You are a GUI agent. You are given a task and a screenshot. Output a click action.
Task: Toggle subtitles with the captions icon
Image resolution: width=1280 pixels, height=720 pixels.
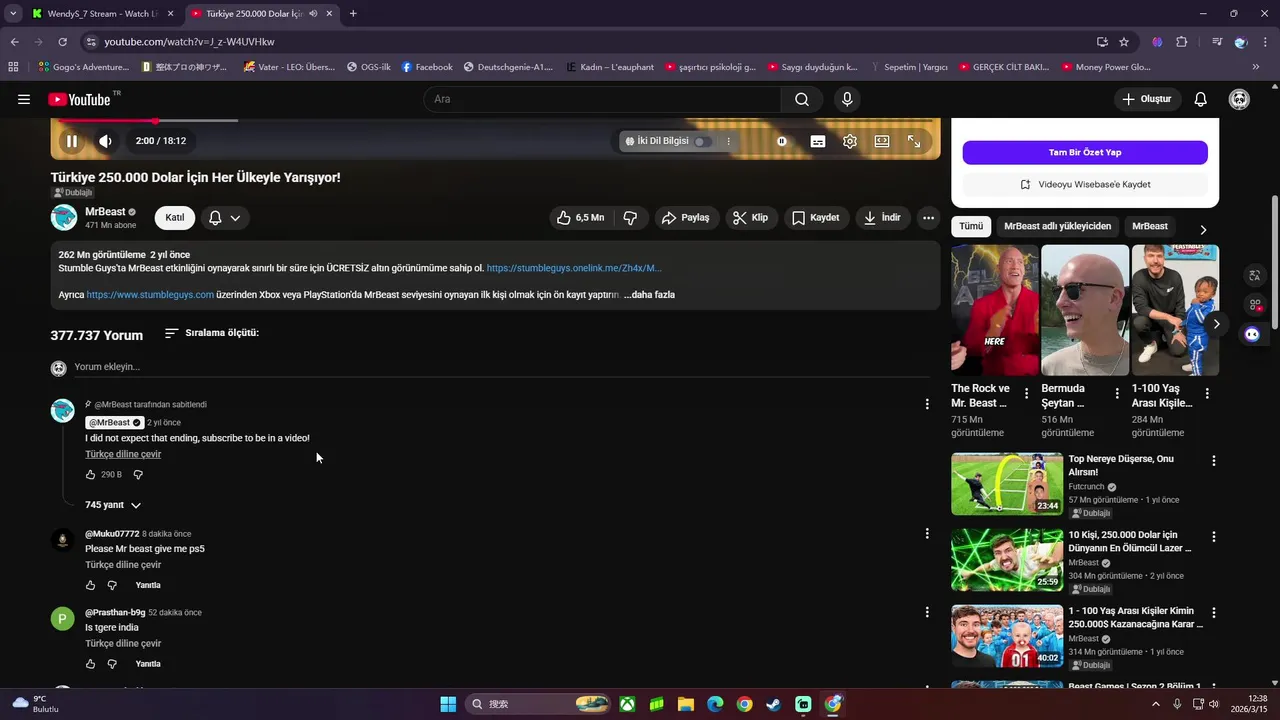click(818, 141)
